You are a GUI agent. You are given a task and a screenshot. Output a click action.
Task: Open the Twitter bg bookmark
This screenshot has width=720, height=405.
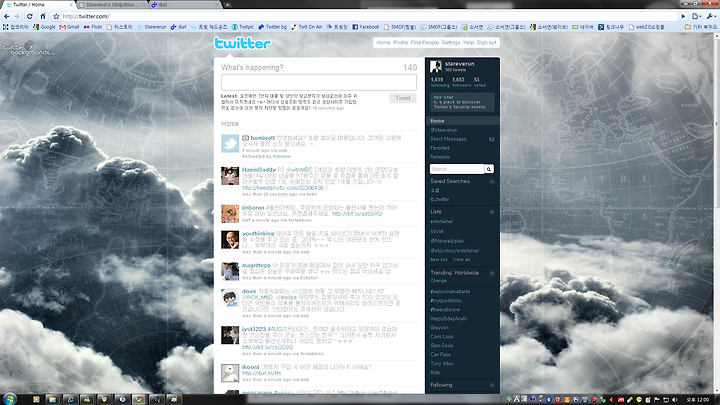[x=272, y=27]
